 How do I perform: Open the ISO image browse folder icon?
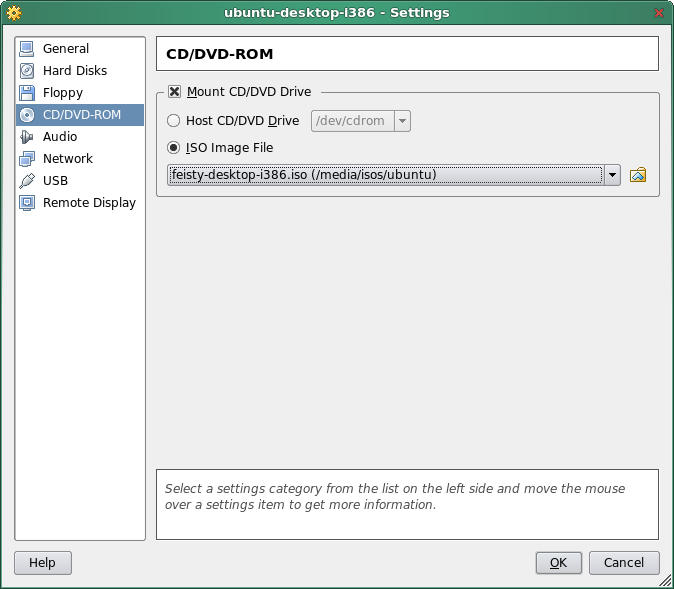click(638, 175)
